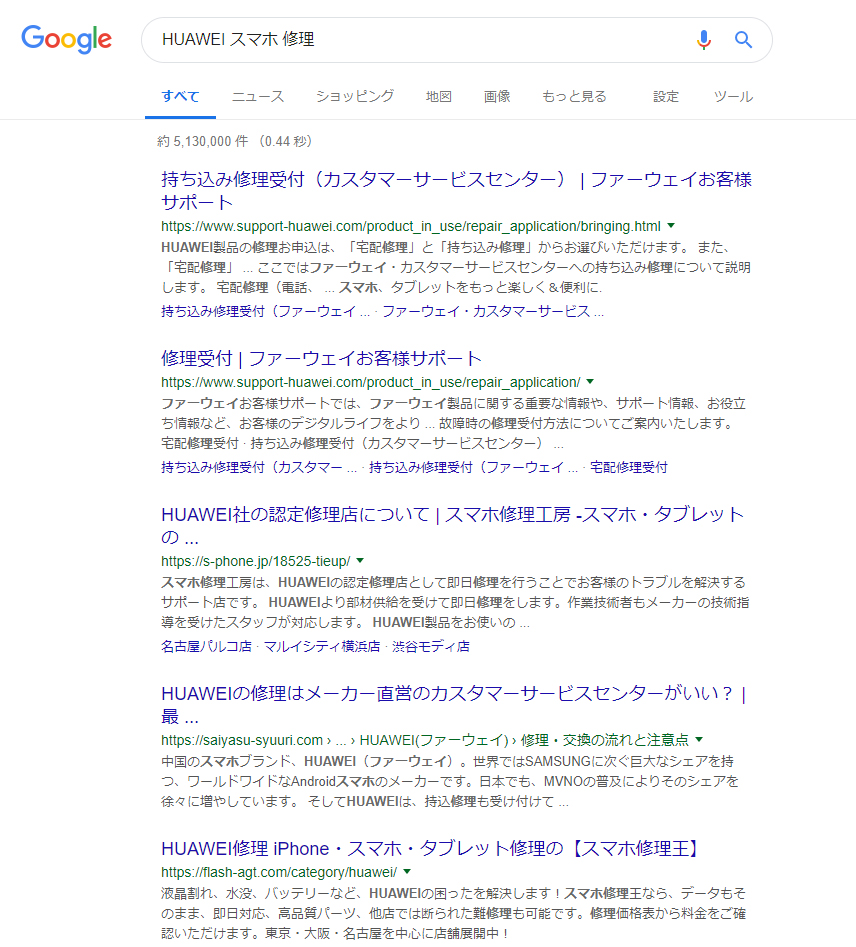
Task: Expand dropdown arrow next to bringing.html URL
Action: point(671,226)
